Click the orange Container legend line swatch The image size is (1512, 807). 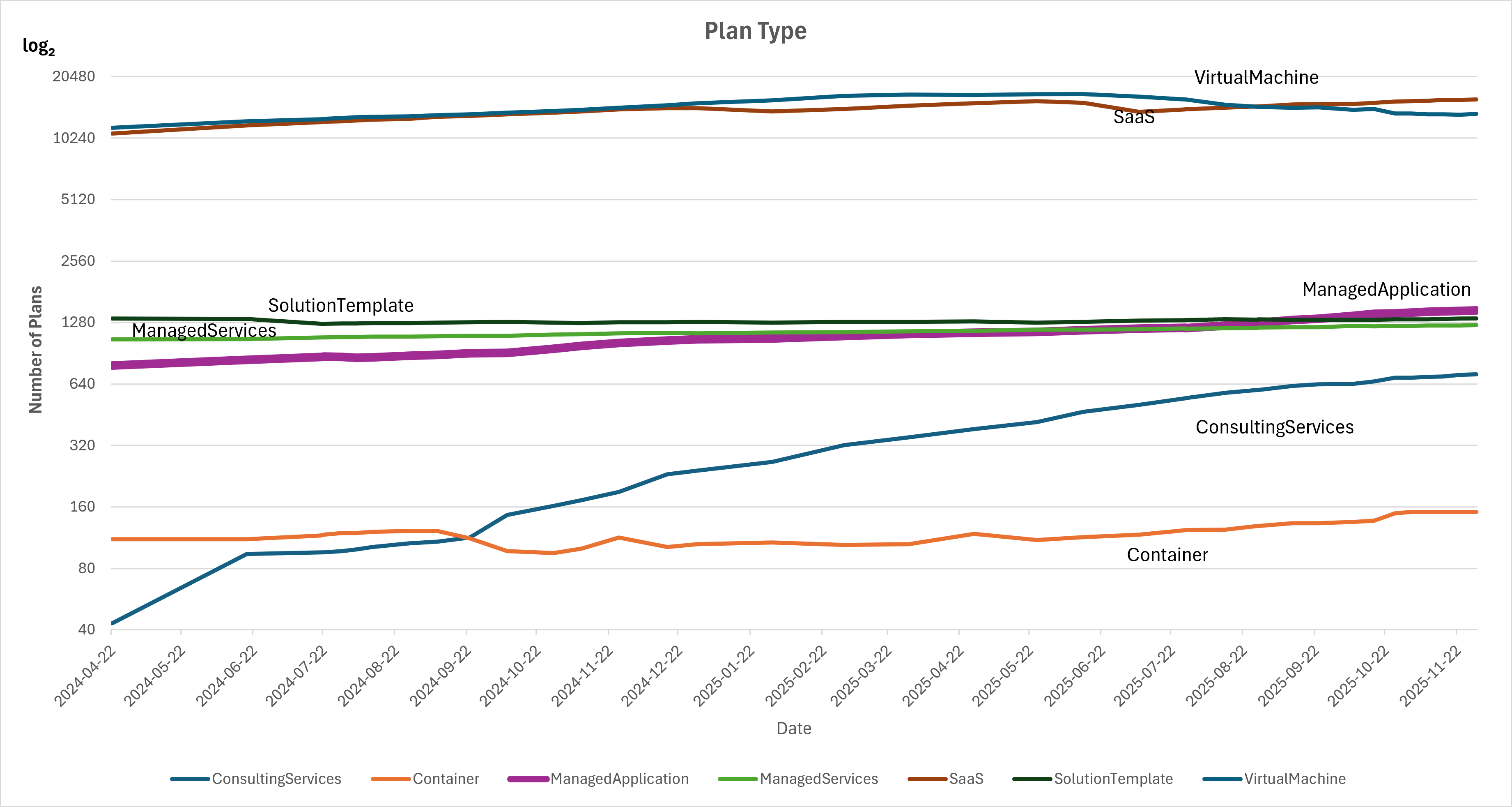[391, 779]
